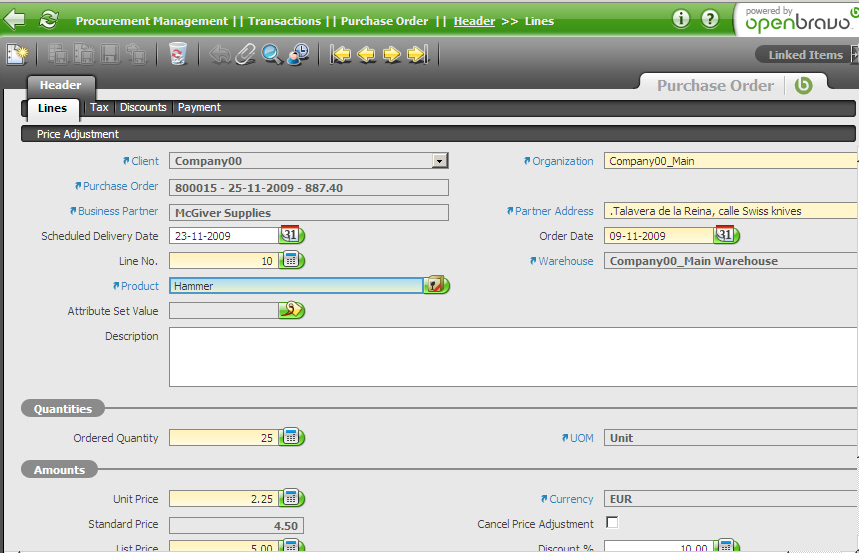Click the Unit Price field
The height and width of the screenshot is (553, 859).
[x=224, y=499]
